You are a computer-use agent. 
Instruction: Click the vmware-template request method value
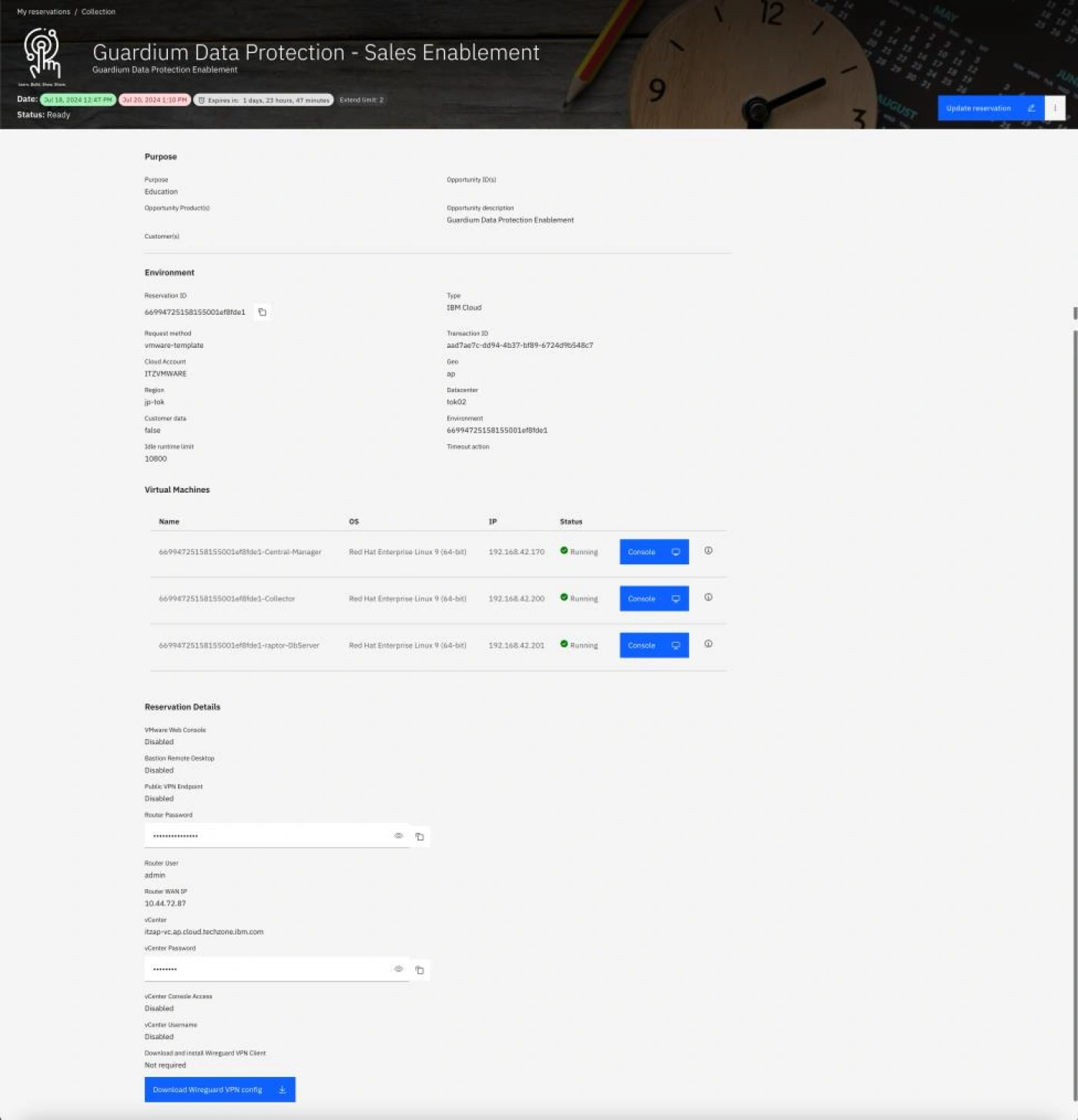pyautogui.click(x=174, y=346)
